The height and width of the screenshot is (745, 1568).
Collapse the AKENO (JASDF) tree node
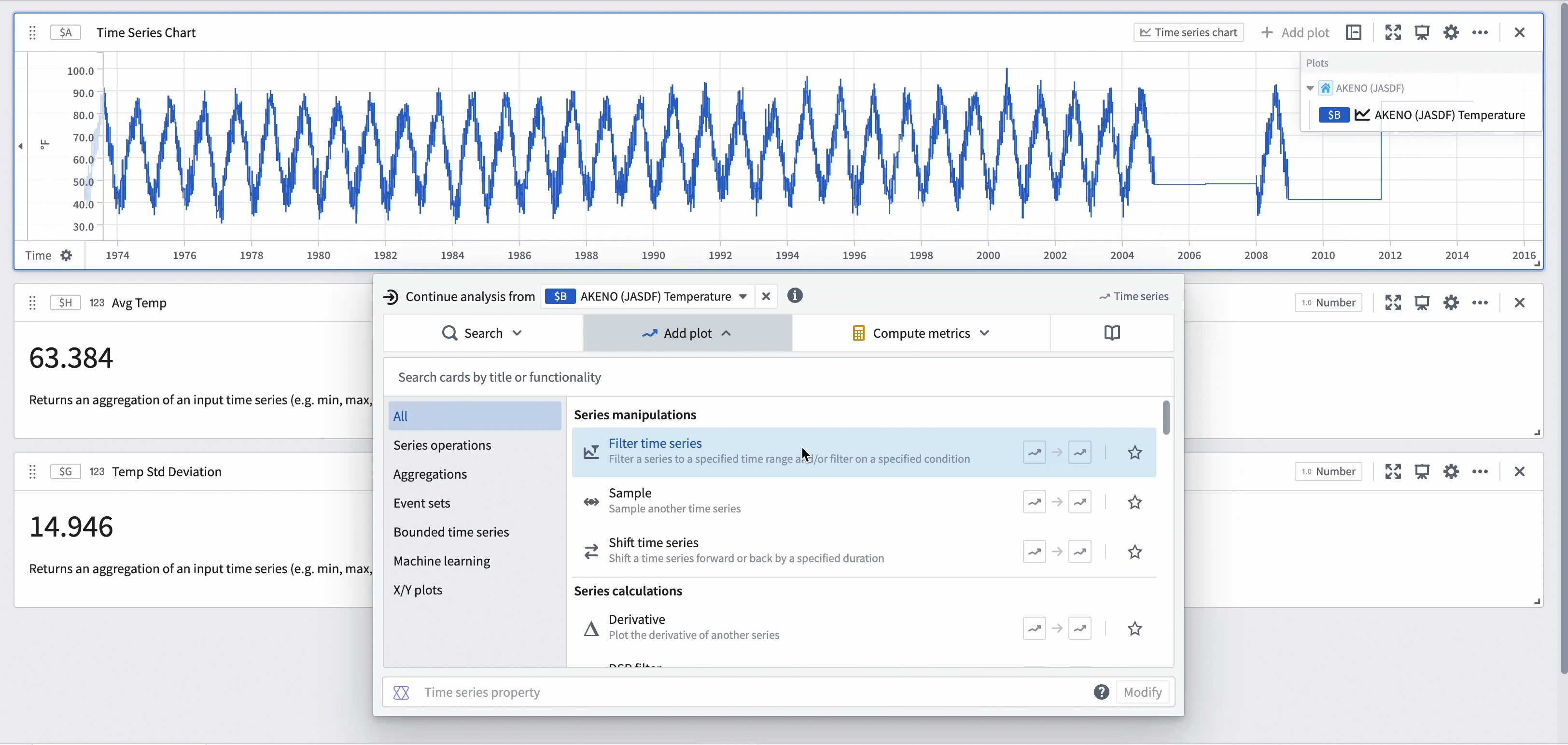click(1310, 88)
